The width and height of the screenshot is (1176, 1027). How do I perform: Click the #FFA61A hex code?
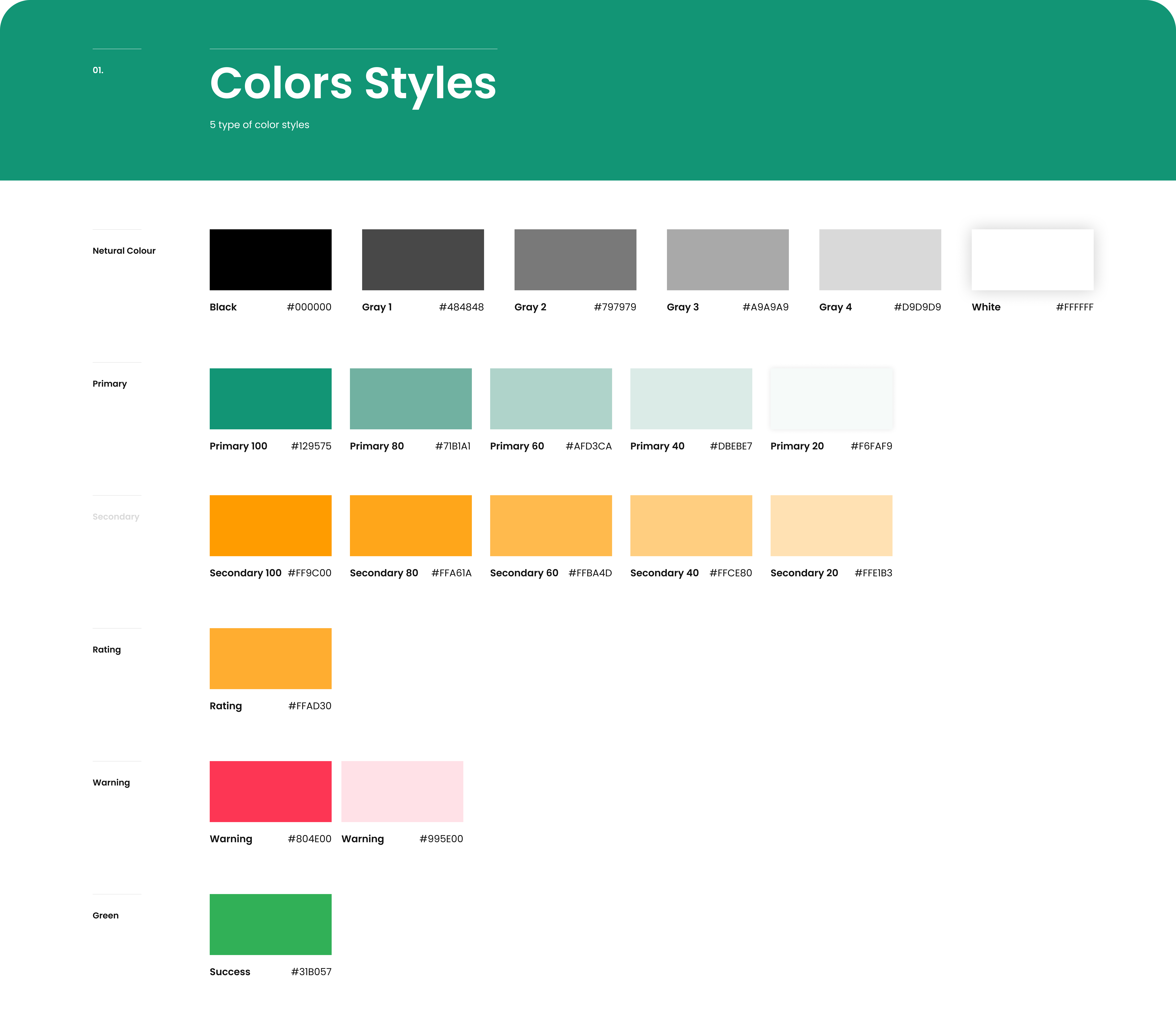pyautogui.click(x=451, y=573)
